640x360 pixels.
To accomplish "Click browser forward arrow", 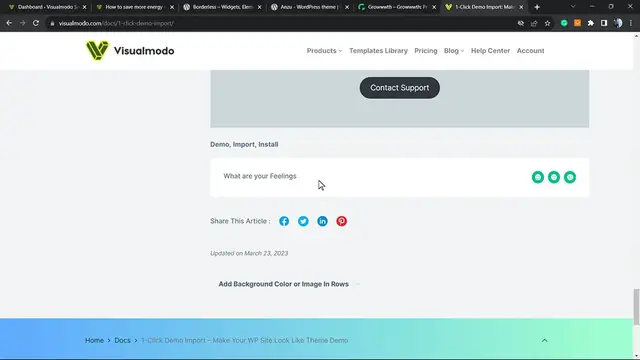I will pyautogui.click(x=22, y=23).
